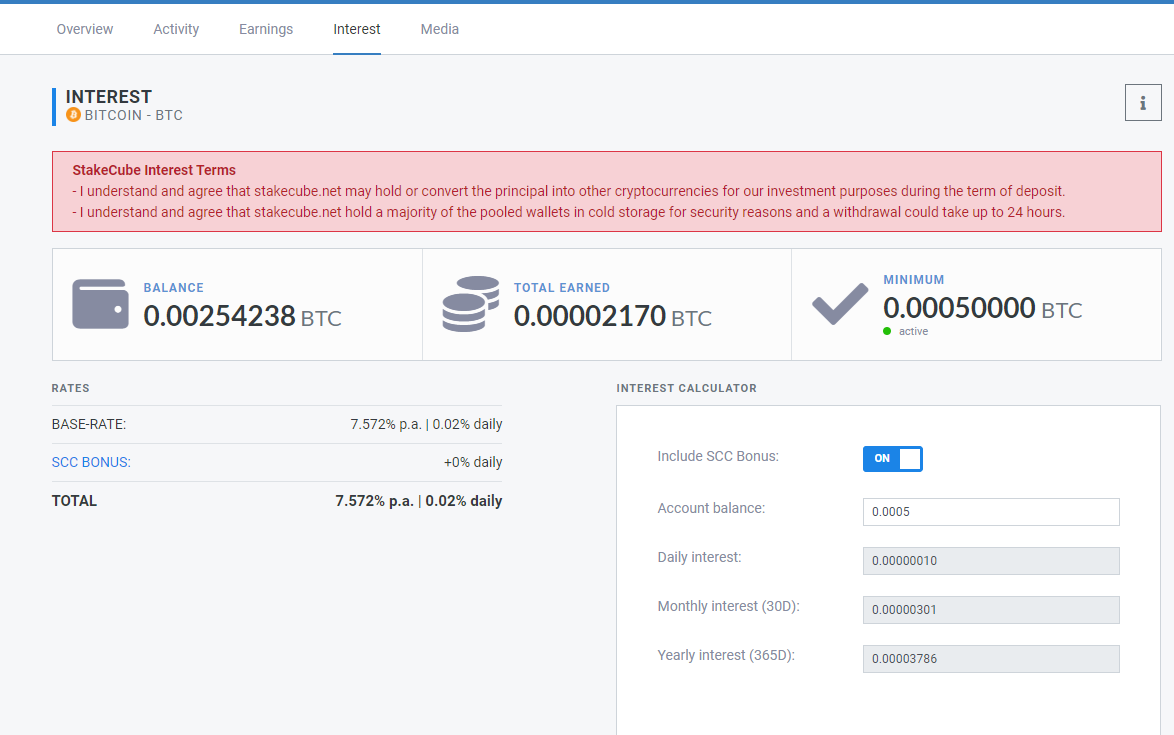Click the StakeCube Interest Terms heading
Viewport: 1174px width, 735px height.
[x=154, y=170]
